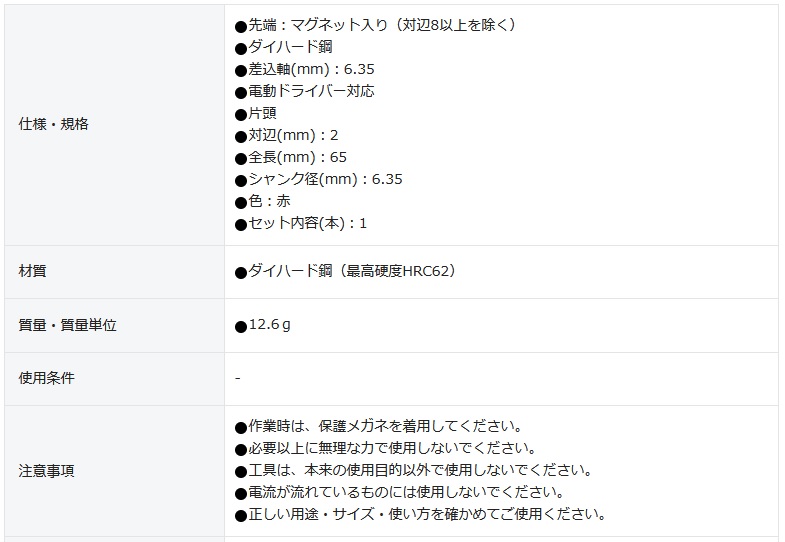
Task: Click the 材質 row label
Action: 33,271
